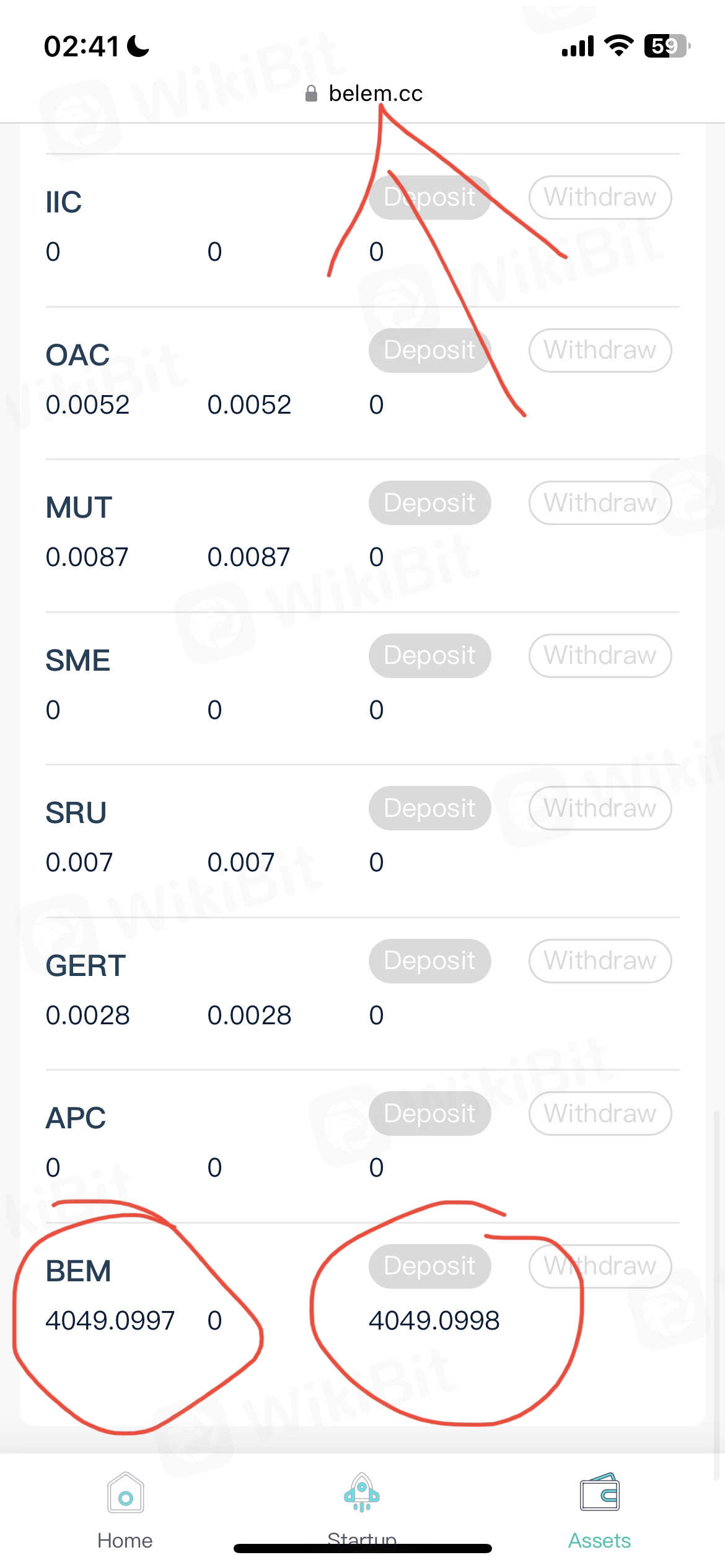Tap the Assets wallet icon

click(599, 1493)
